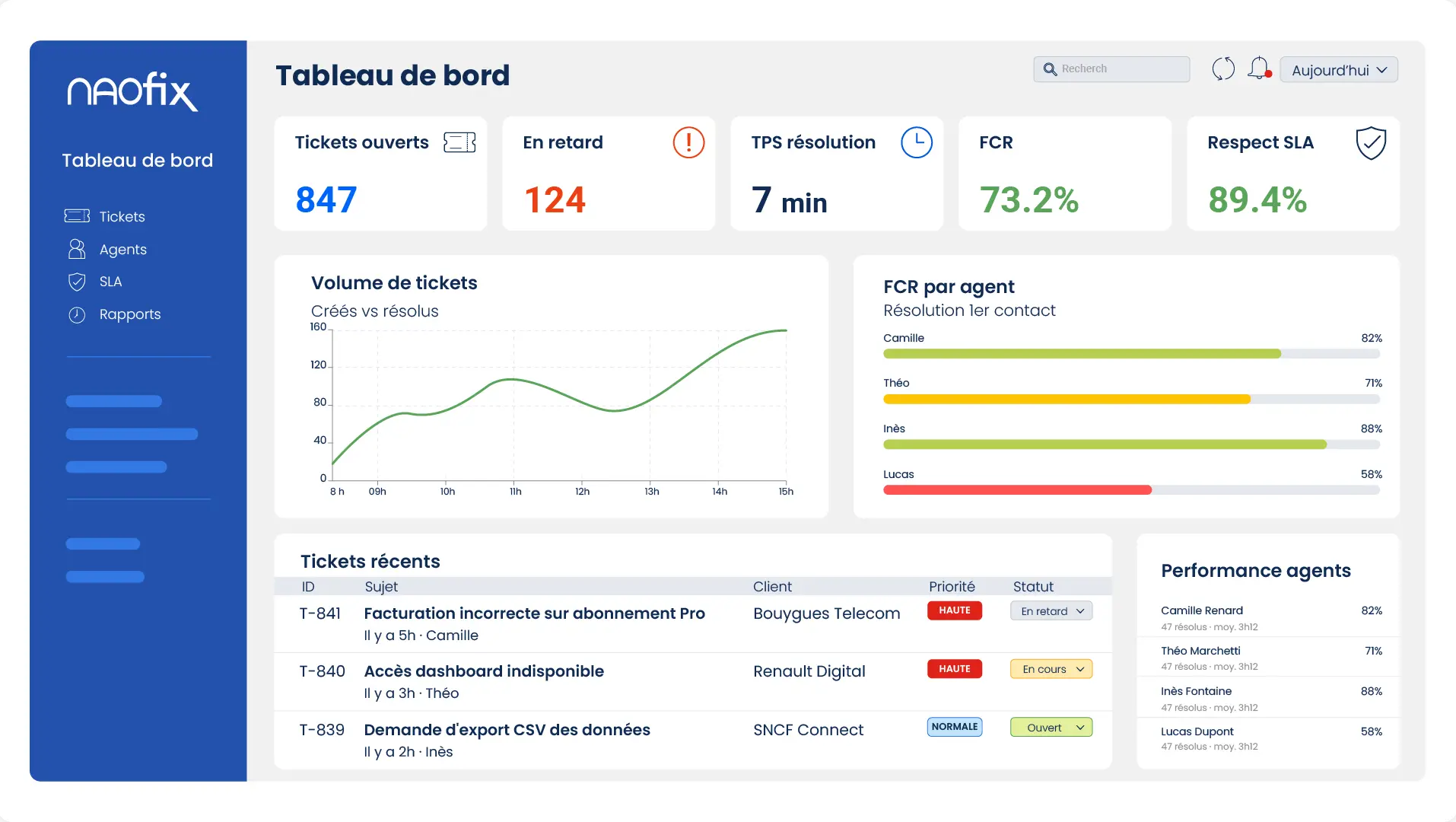Click the naofix logo
The height and width of the screenshot is (822, 1456).
(132, 91)
